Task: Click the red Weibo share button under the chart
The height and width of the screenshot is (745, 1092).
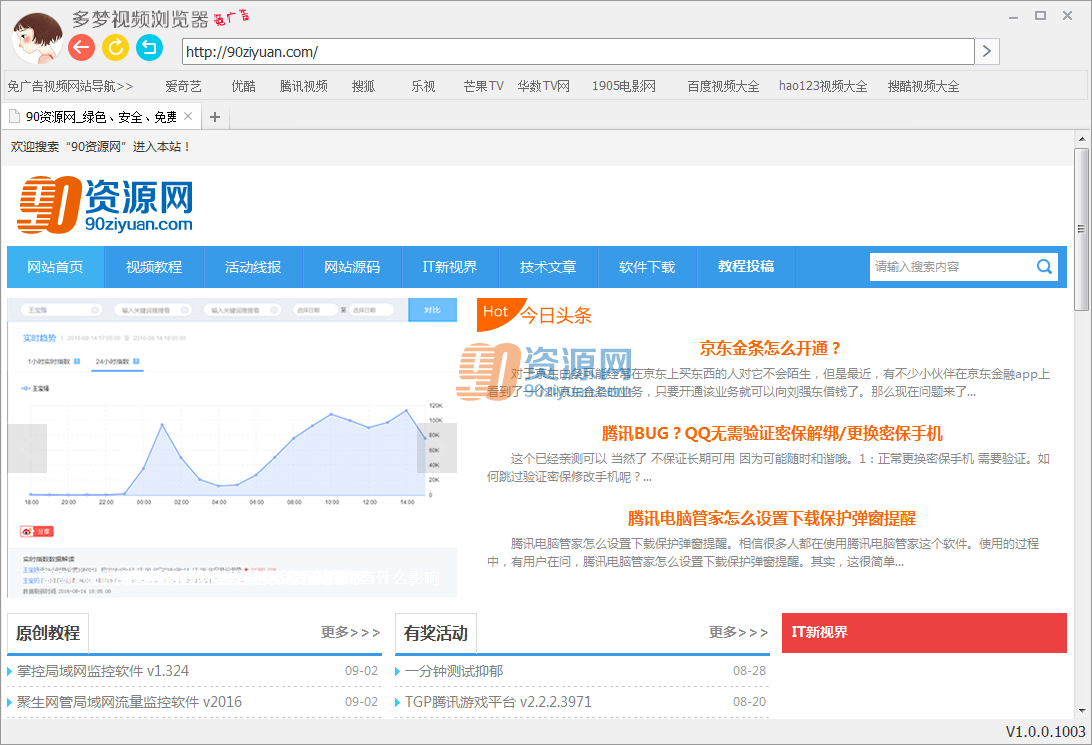Action: click(37, 531)
